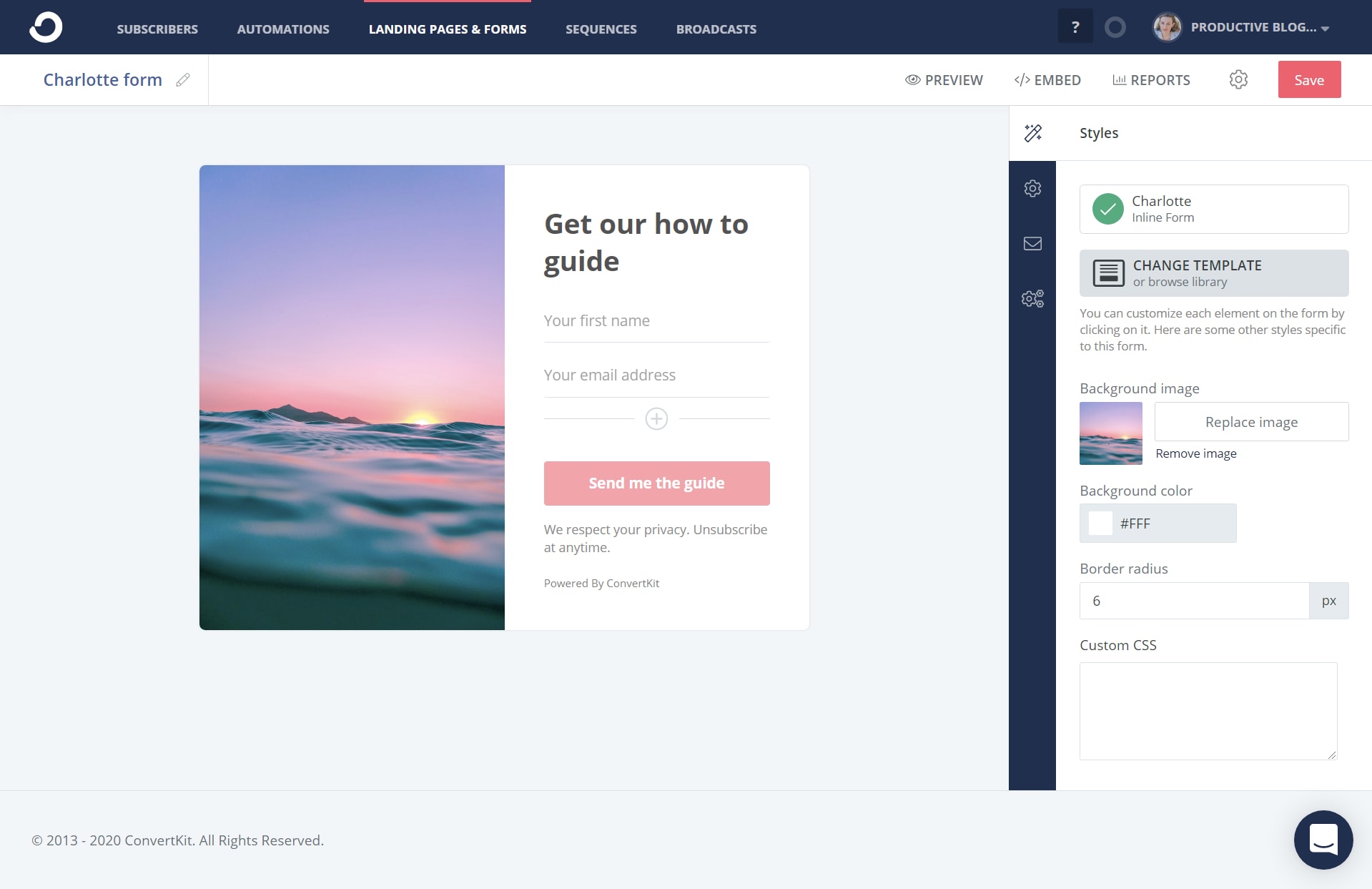Select the form heading text
1372x889 pixels.
(646, 242)
